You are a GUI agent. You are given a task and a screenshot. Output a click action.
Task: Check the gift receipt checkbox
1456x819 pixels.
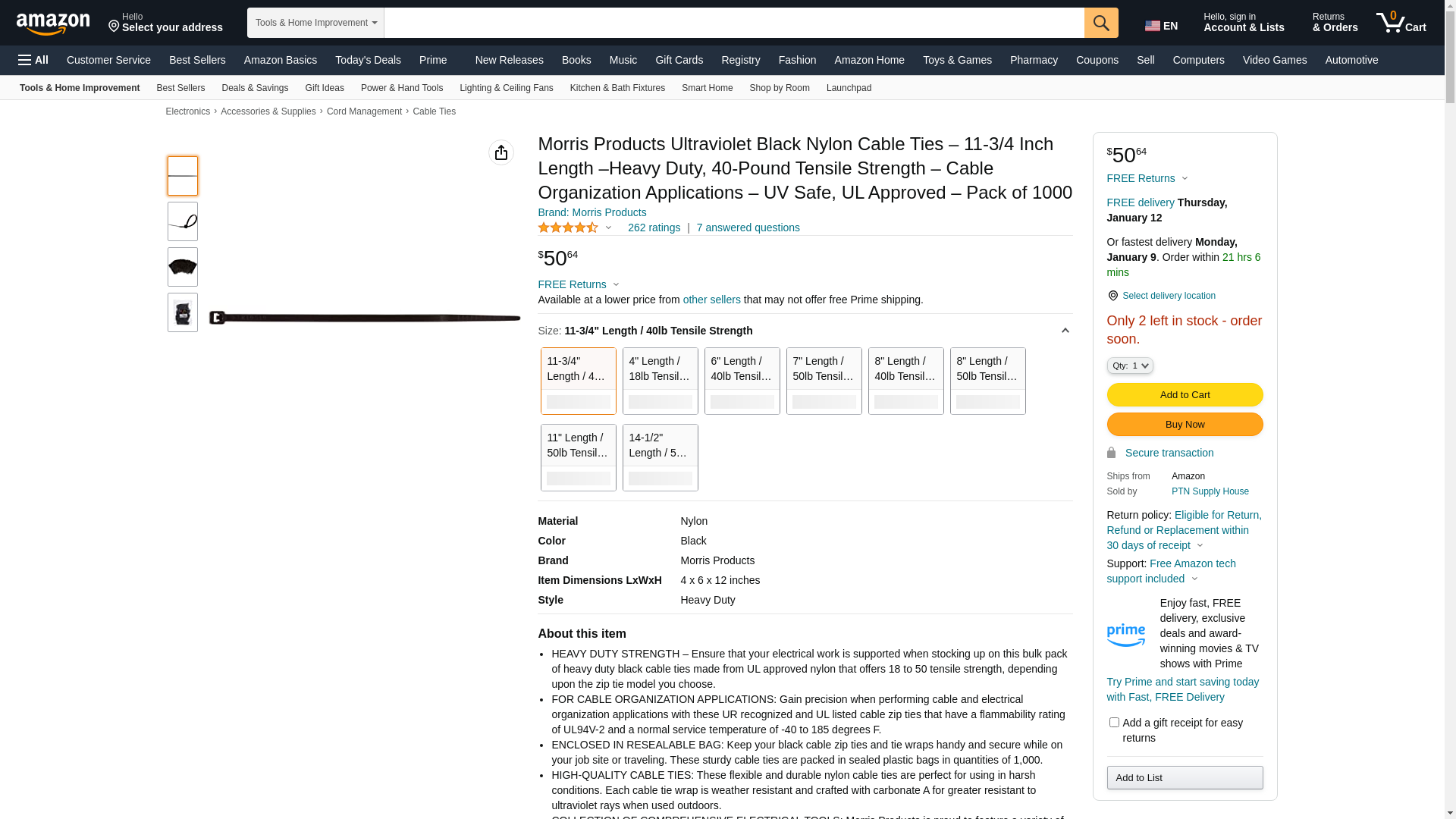point(1114,723)
